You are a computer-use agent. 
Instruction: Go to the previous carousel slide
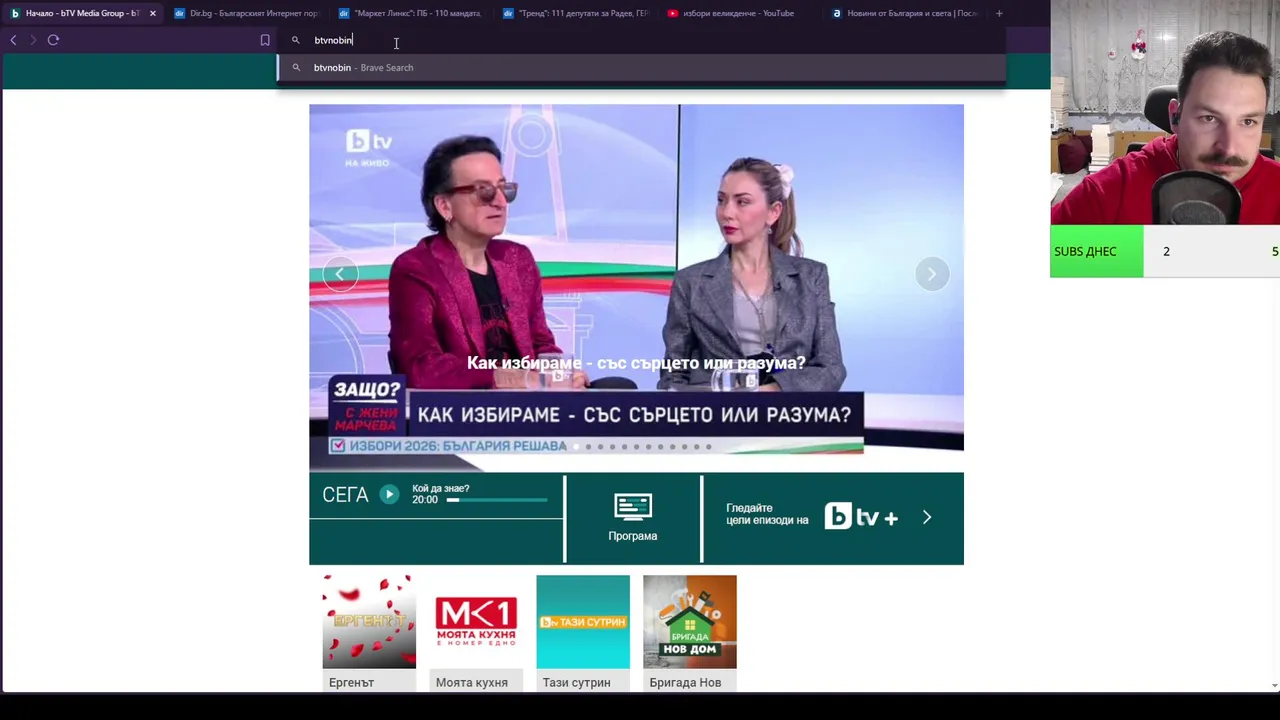339,274
